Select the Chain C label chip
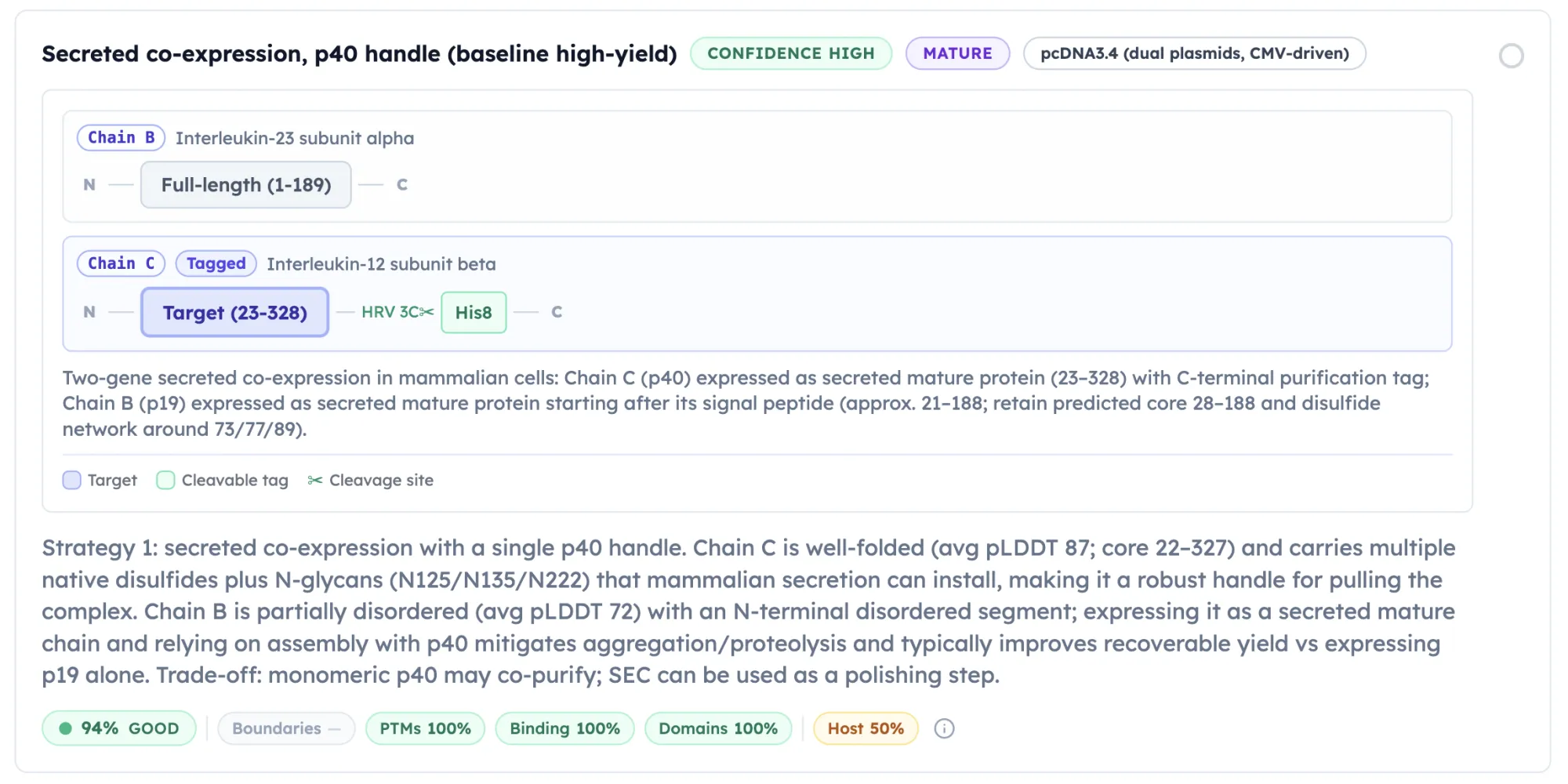The height and width of the screenshot is (784, 1568). [121, 263]
